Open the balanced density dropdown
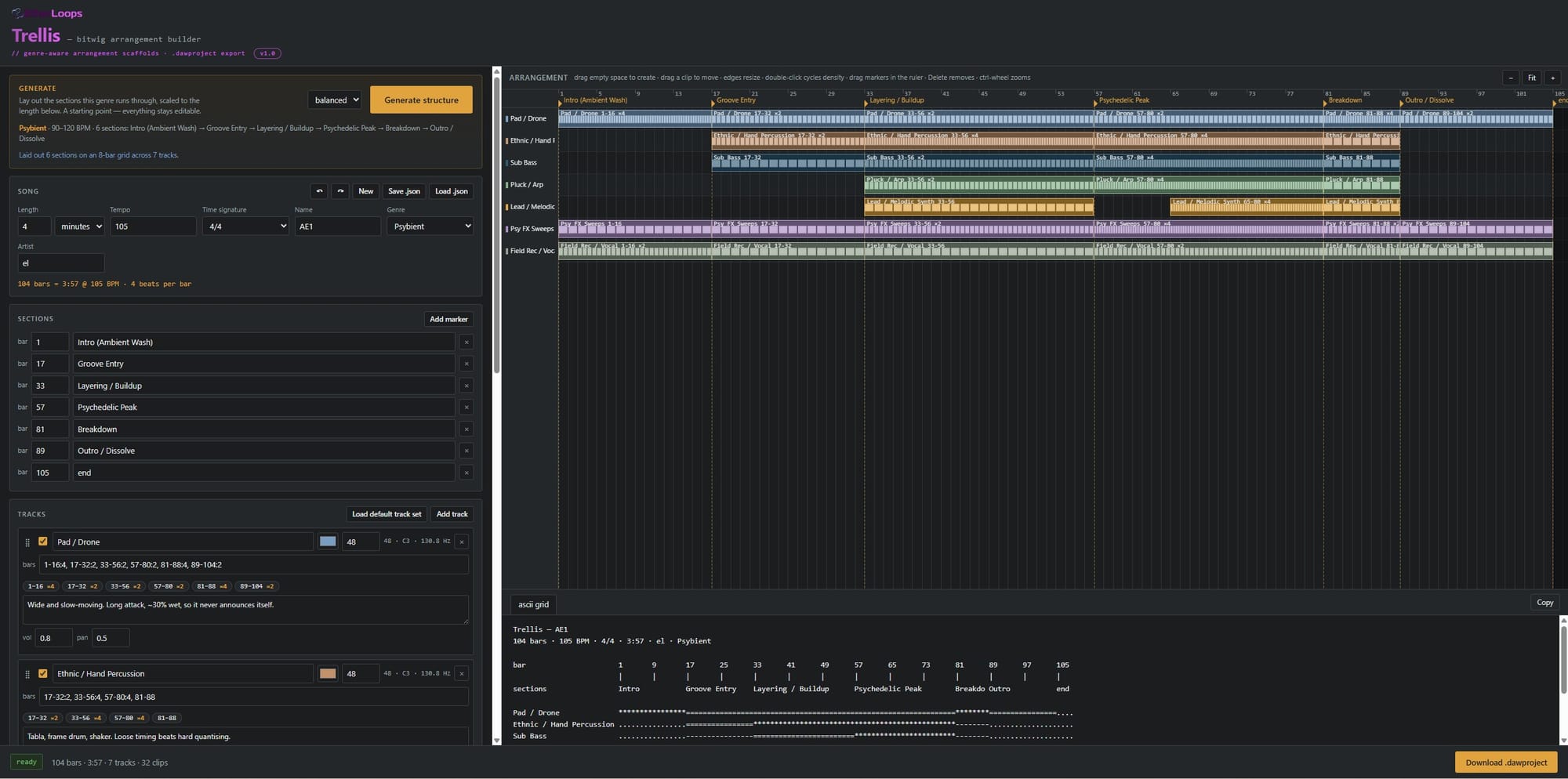1568x779 pixels. click(x=335, y=100)
